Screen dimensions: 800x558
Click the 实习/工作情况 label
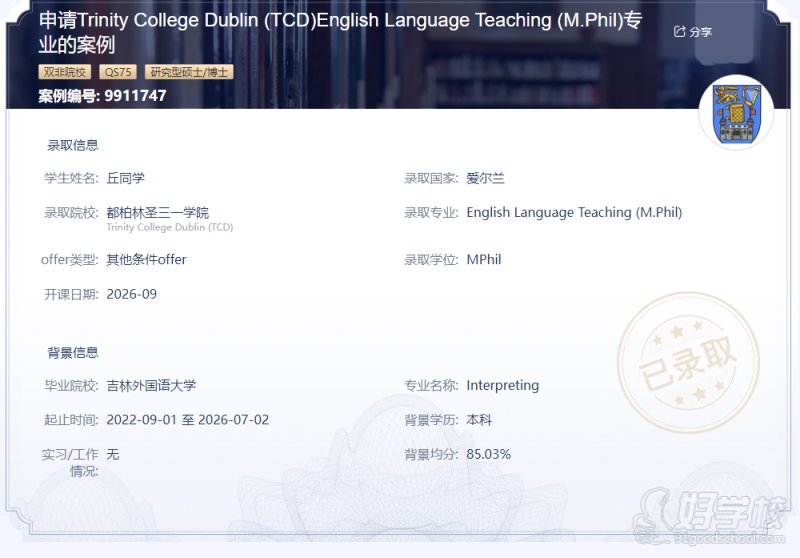(x=70, y=462)
